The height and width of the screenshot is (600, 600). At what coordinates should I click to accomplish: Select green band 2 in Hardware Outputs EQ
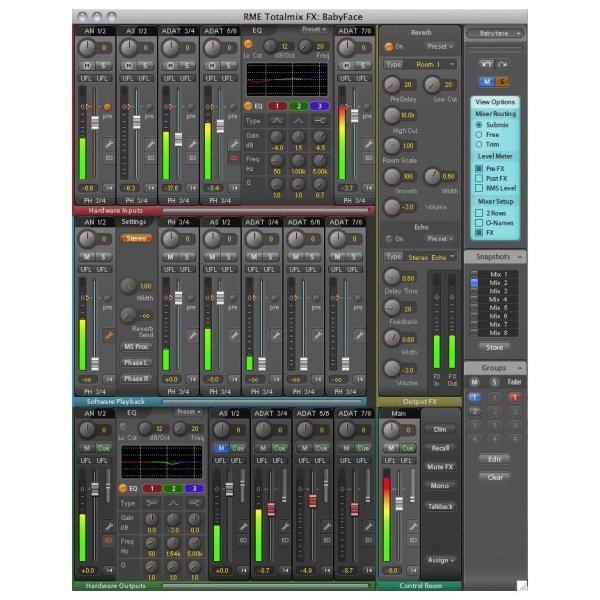click(x=173, y=489)
